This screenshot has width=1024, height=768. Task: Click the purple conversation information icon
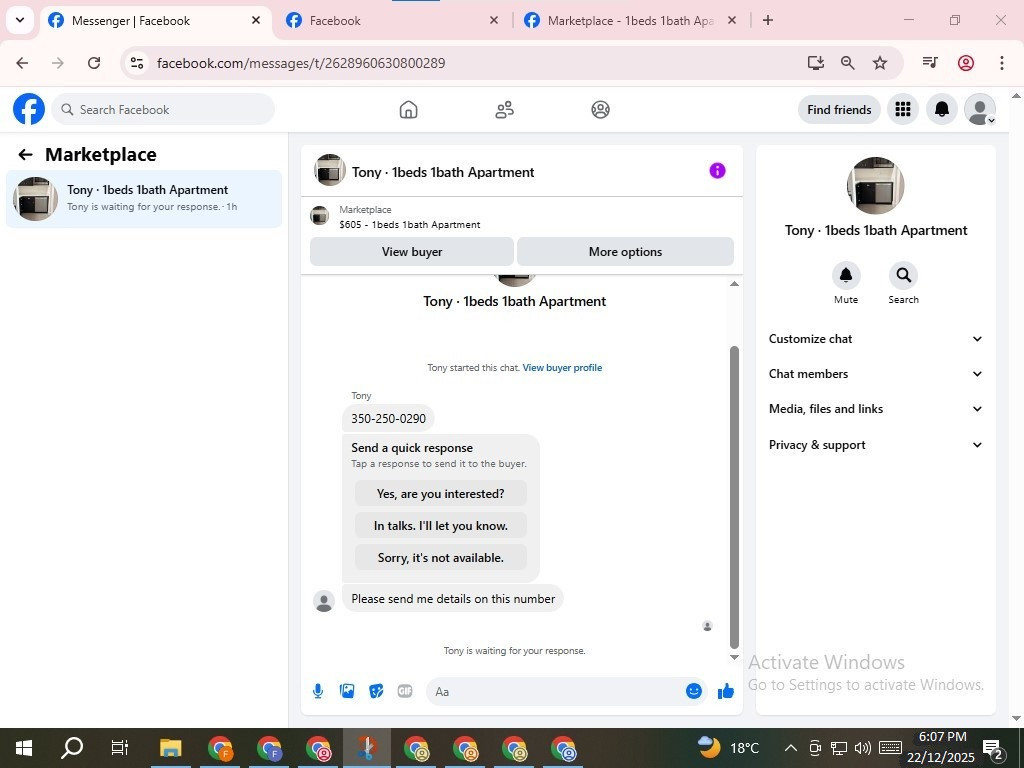(717, 170)
